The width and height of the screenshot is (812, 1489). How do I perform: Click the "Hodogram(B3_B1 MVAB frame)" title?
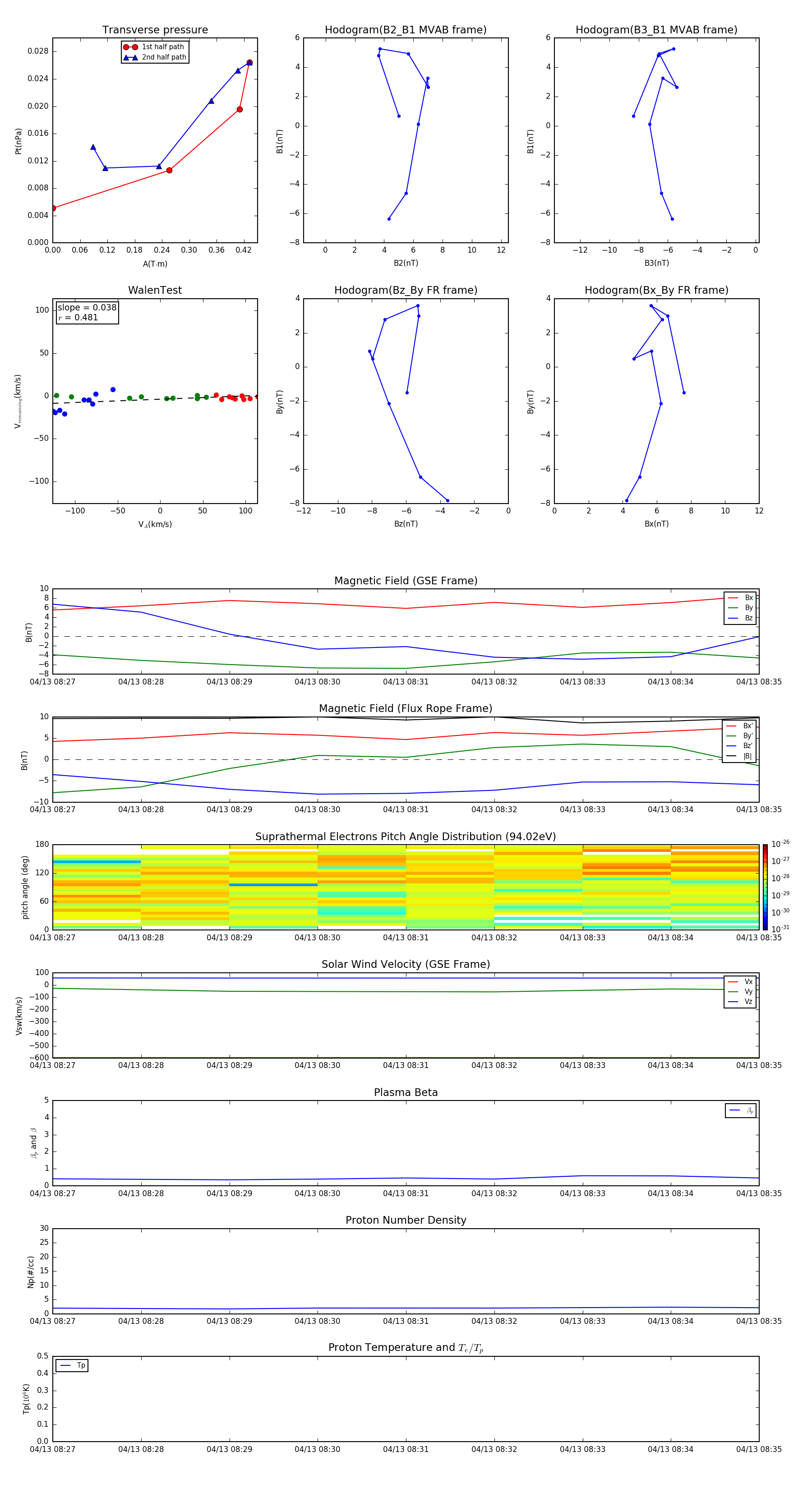pyautogui.click(x=656, y=30)
